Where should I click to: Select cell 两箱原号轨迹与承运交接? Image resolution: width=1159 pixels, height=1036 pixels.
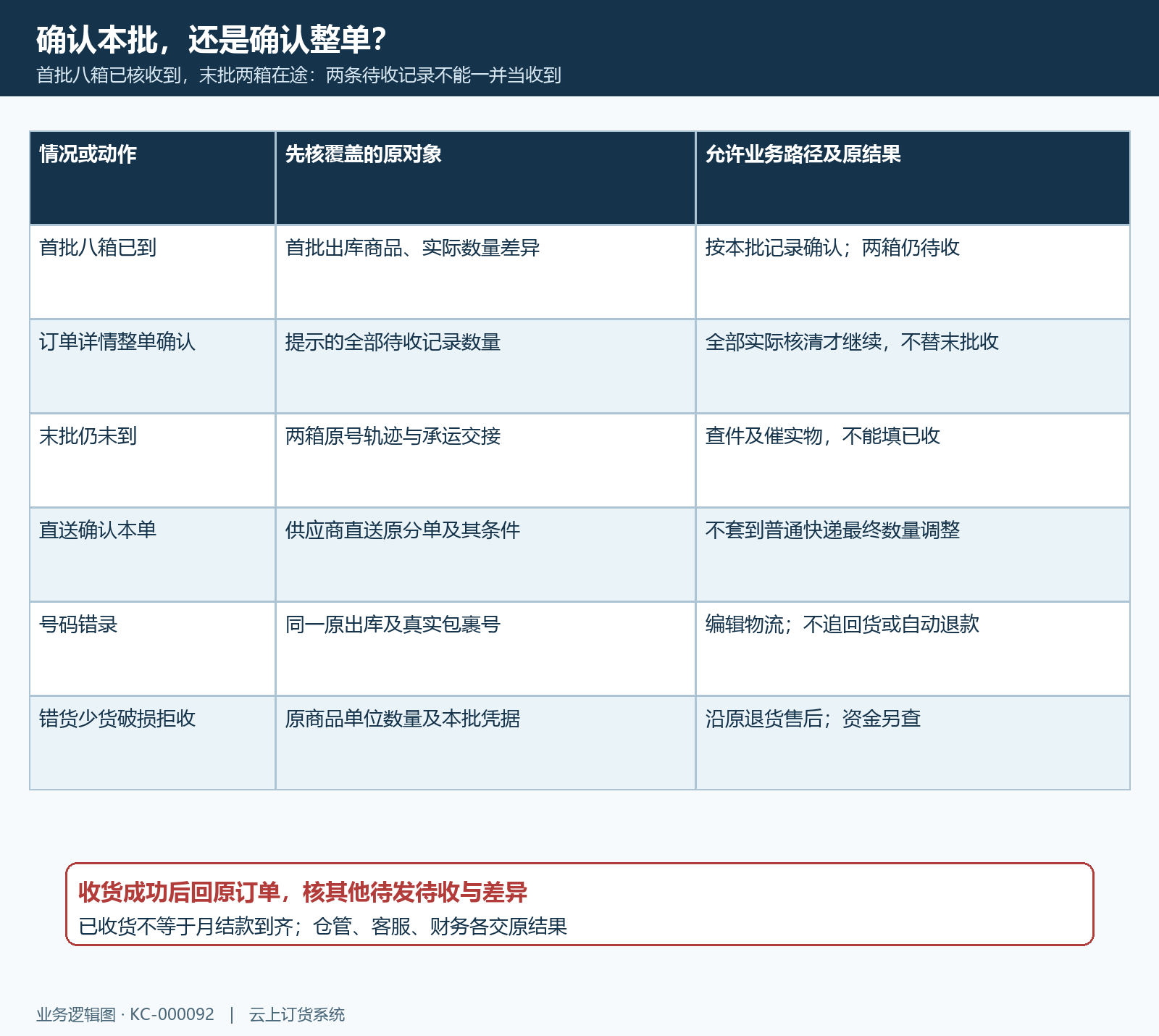(485, 460)
